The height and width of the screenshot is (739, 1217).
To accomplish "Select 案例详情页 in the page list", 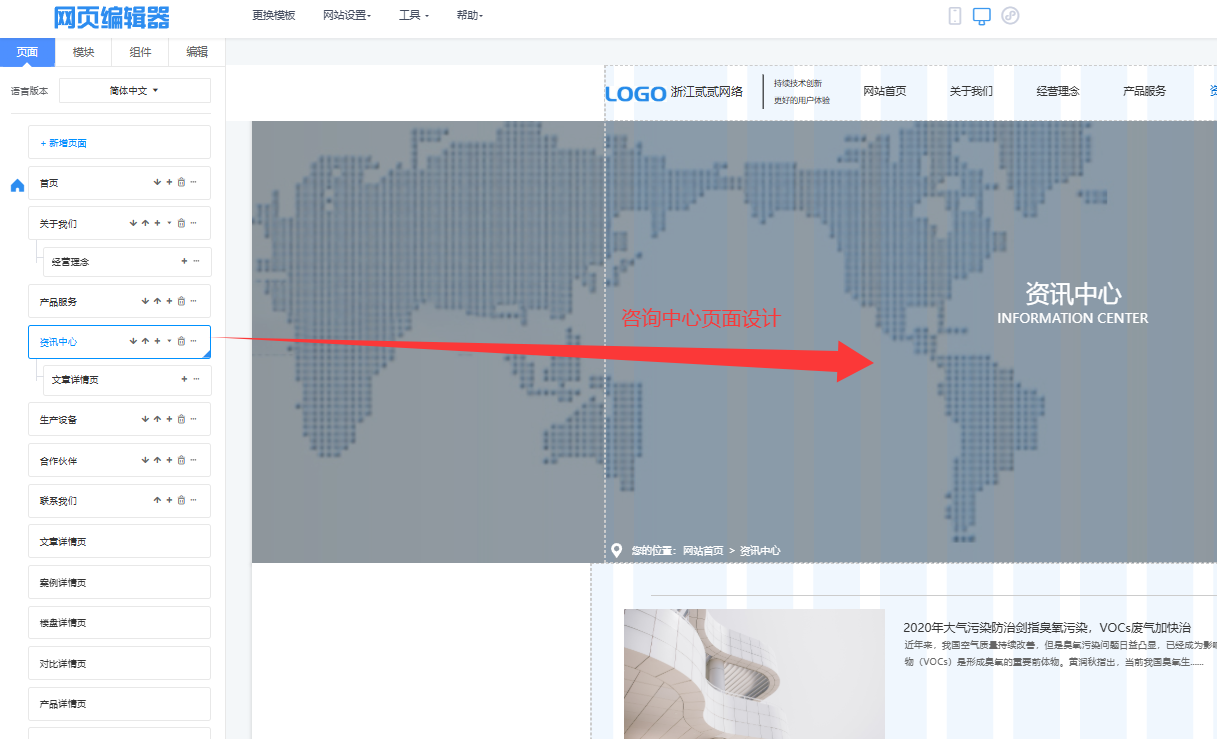I will click(119, 582).
